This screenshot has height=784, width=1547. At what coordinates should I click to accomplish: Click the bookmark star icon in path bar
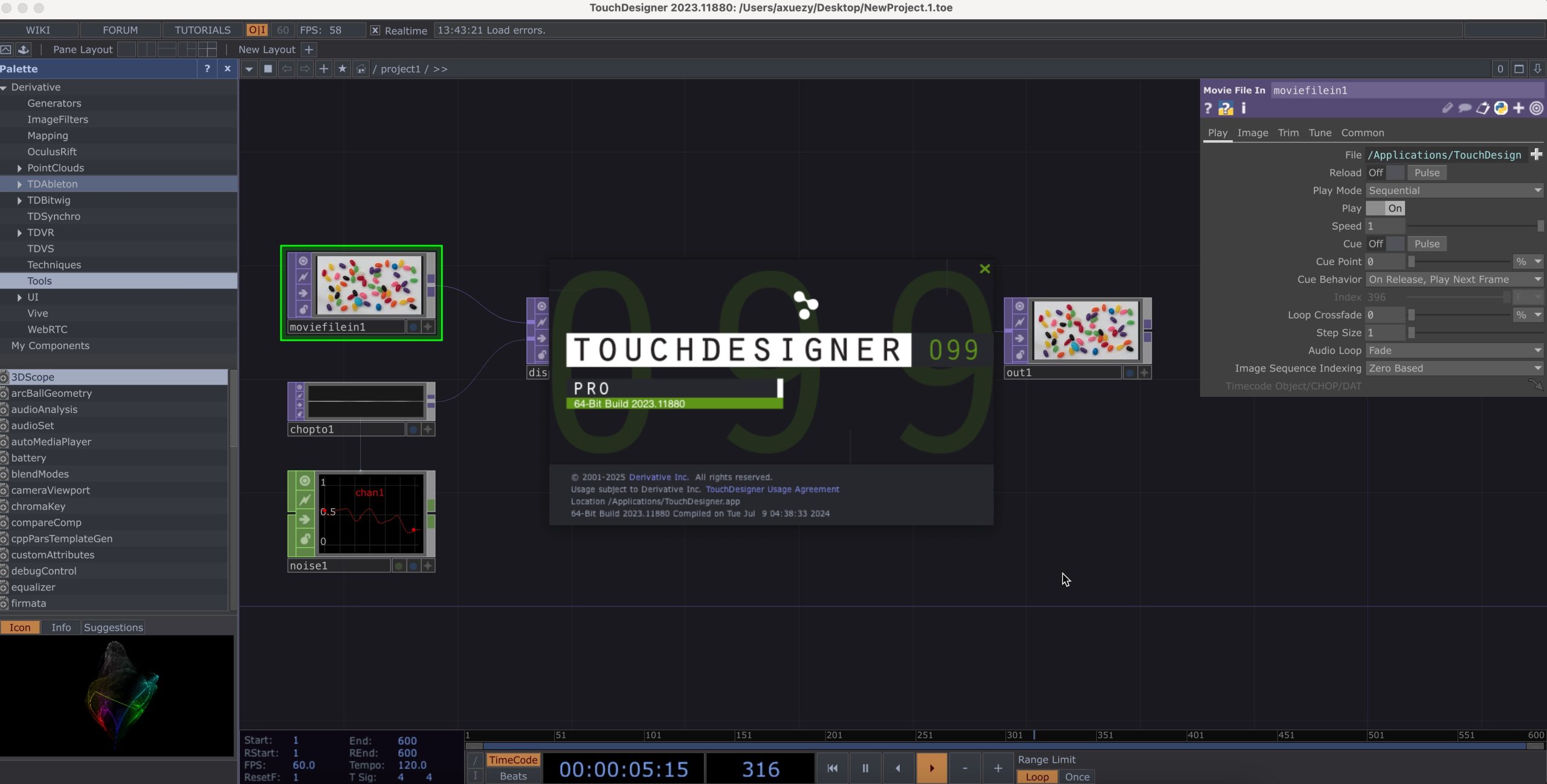click(342, 69)
